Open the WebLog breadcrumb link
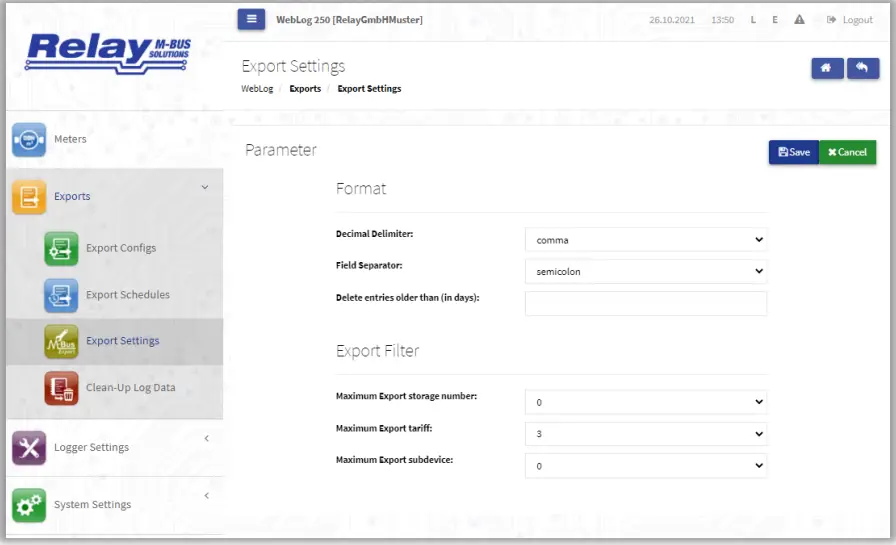The height and width of the screenshot is (545, 896). pyautogui.click(x=257, y=89)
